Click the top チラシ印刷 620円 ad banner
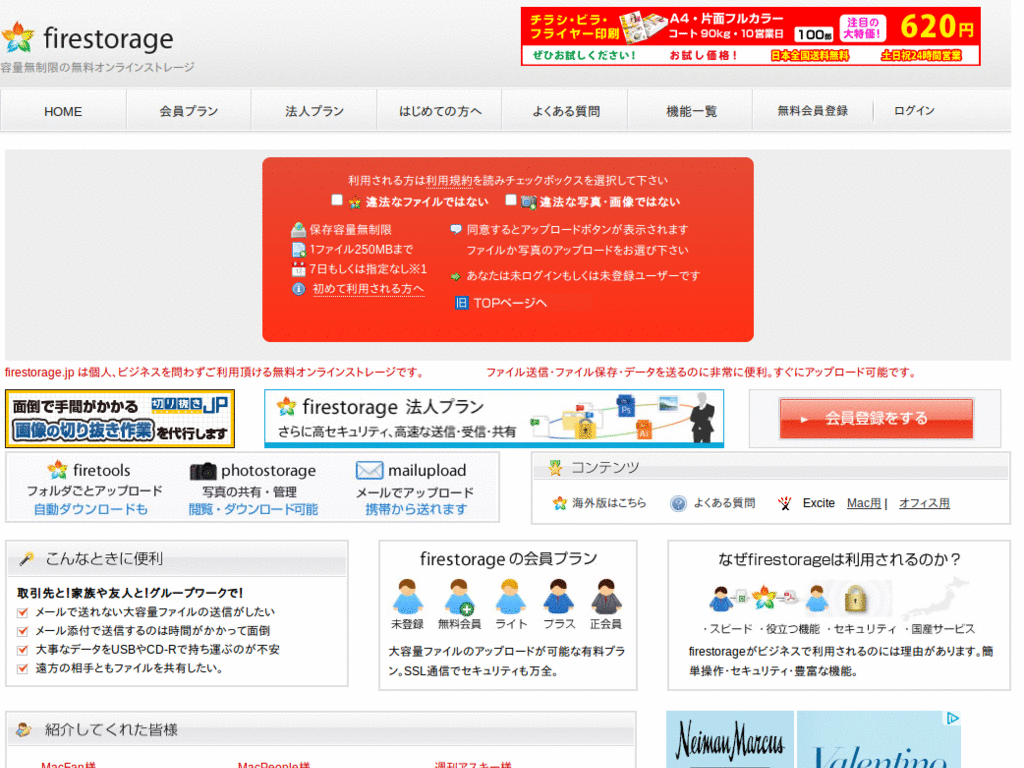 click(750, 37)
